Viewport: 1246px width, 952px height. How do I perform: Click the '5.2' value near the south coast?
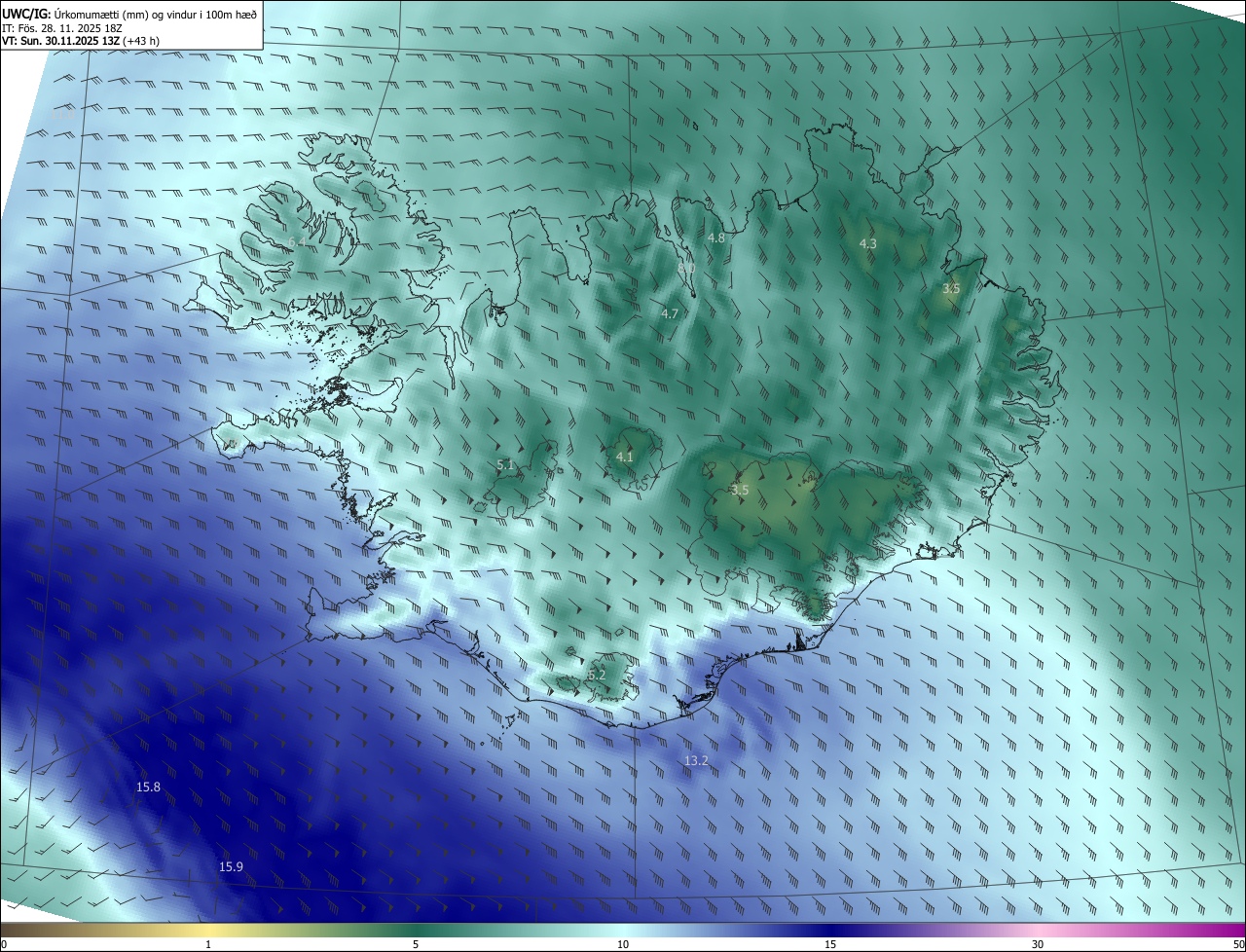pos(597,675)
